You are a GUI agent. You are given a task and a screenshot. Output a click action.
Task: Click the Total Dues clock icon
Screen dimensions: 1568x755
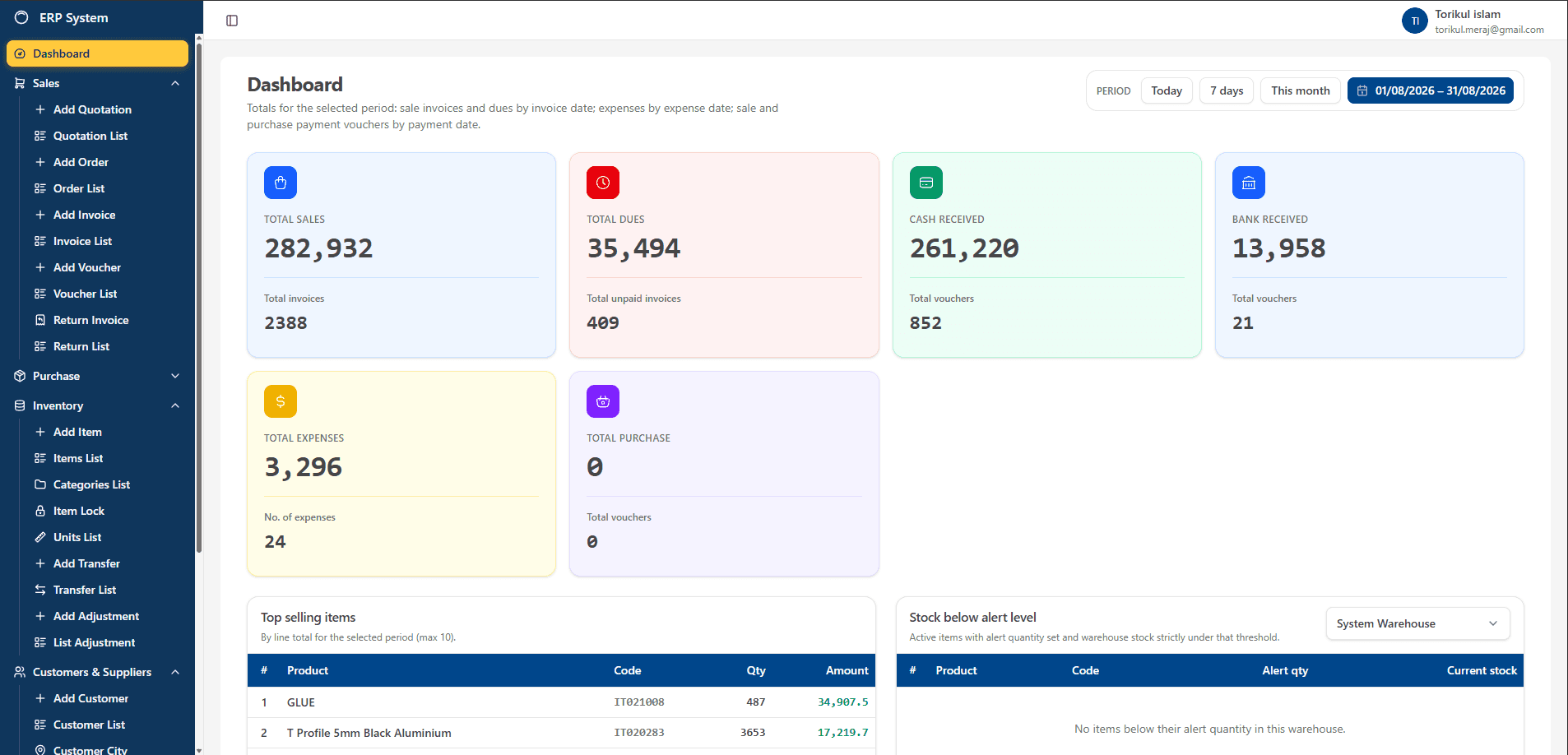click(x=603, y=183)
